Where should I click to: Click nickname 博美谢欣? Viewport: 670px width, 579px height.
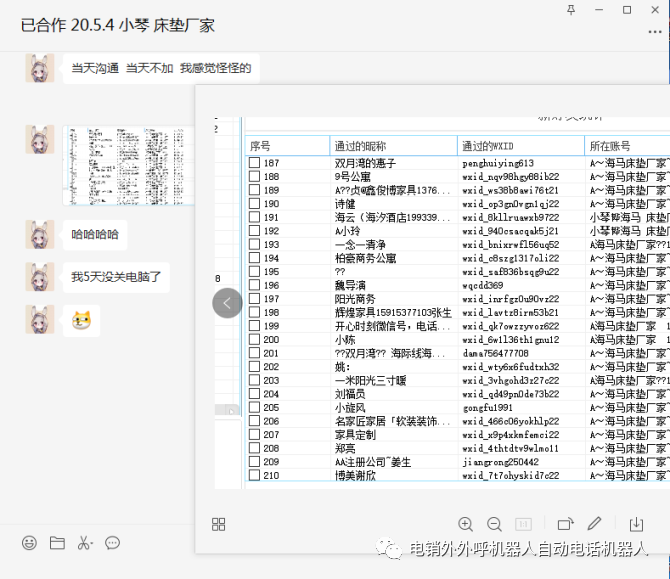(355, 475)
